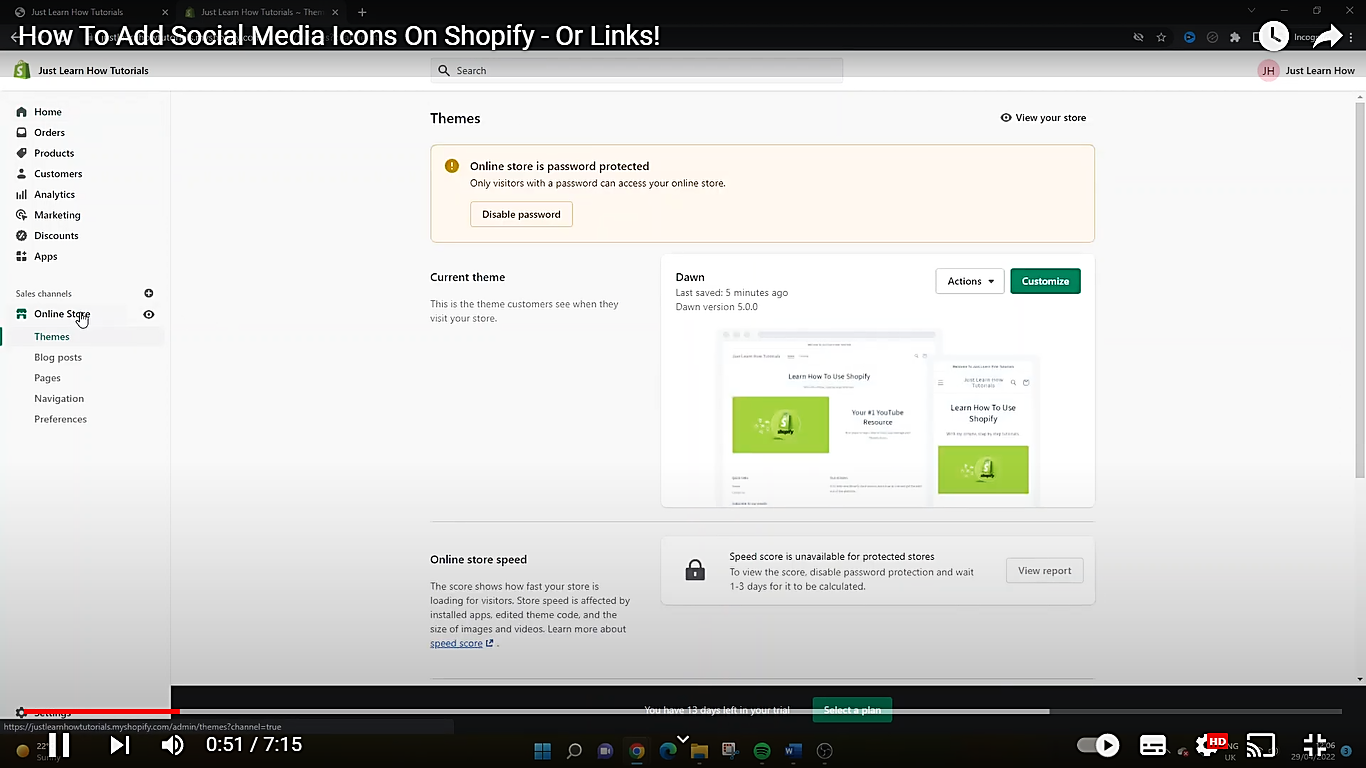Launch Microsoft Edge from taskbar

point(668,751)
